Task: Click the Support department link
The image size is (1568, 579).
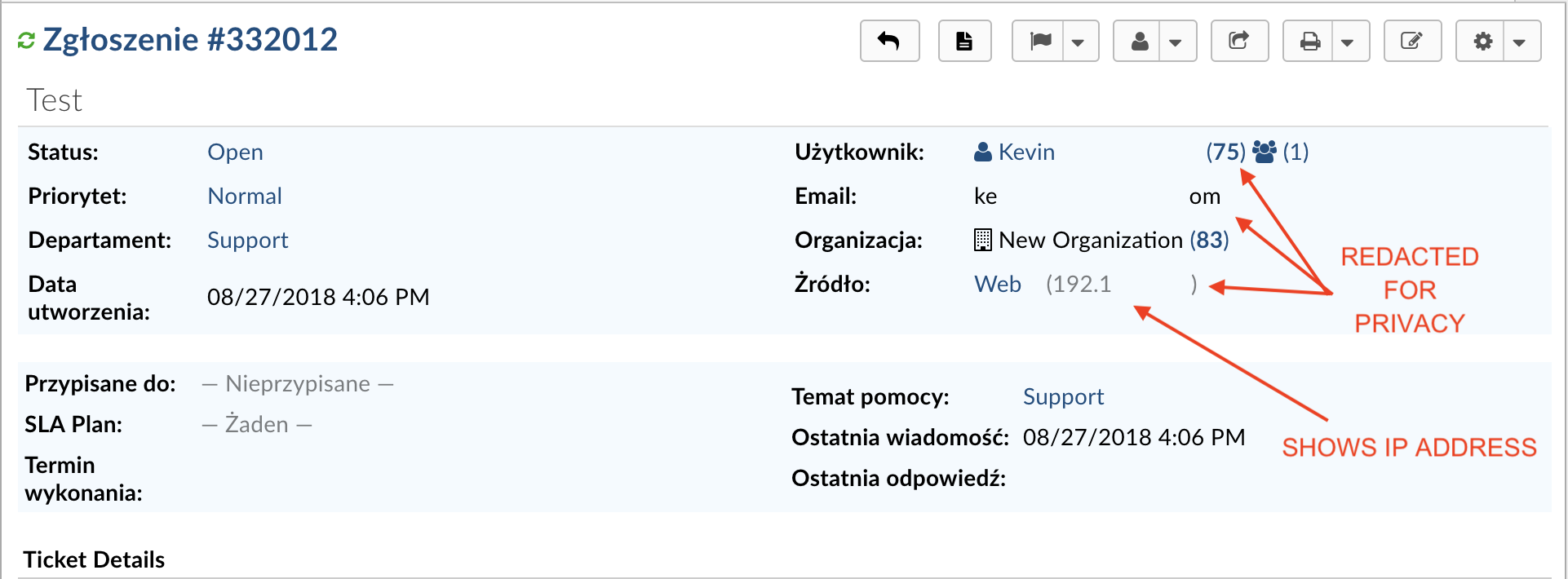Action: pyautogui.click(x=248, y=241)
